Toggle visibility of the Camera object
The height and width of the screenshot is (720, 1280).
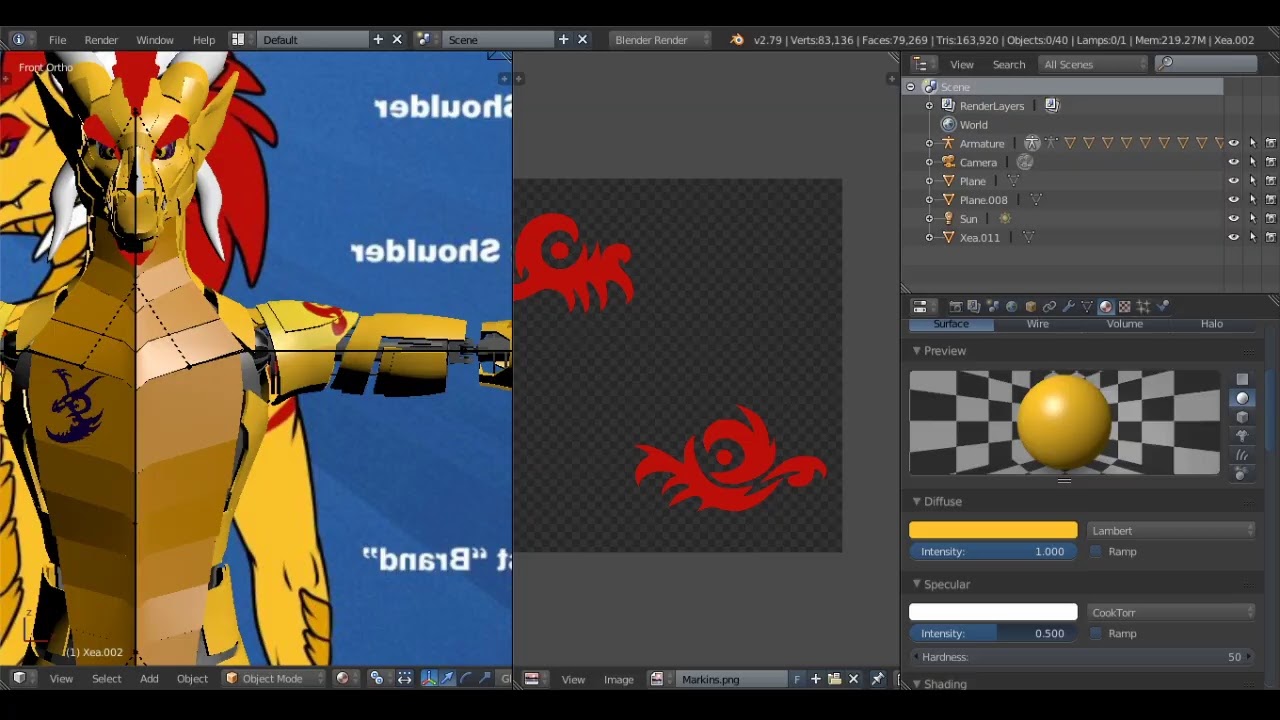click(x=1233, y=162)
